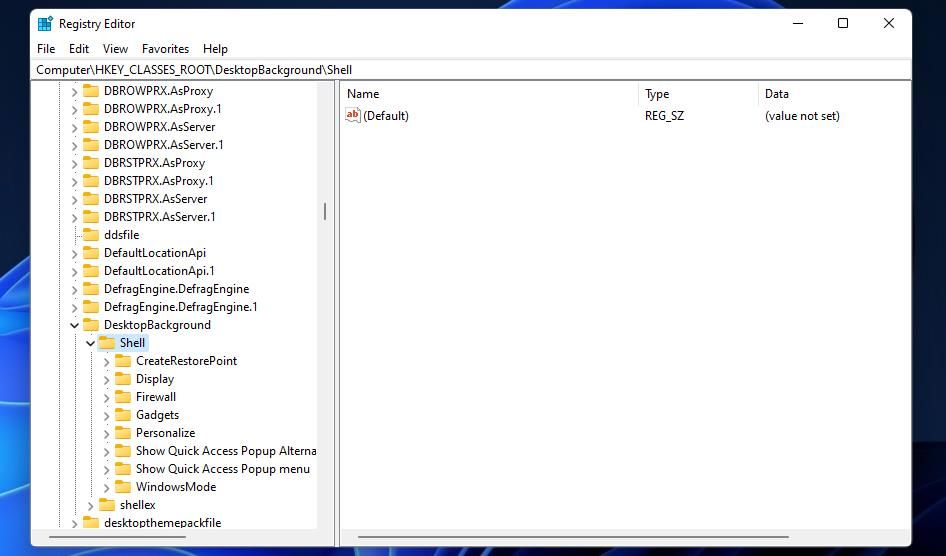Image resolution: width=946 pixels, height=556 pixels.
Task: Expand the Firewall key
Action: [x=107, y=397]
